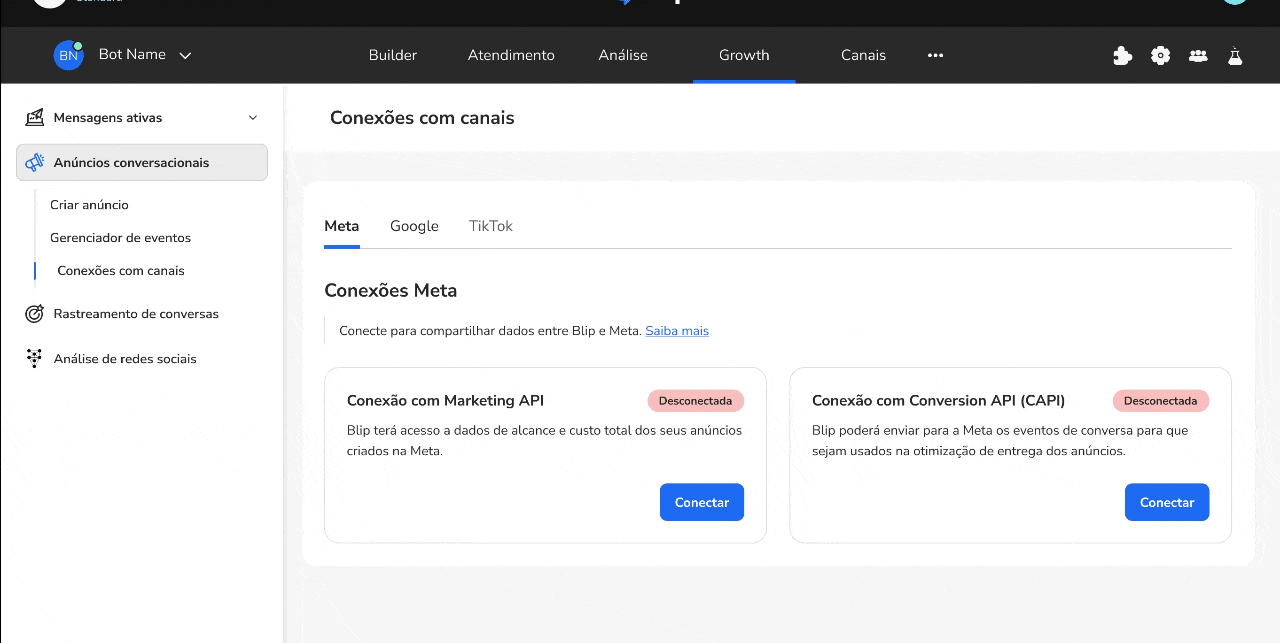Click the BN bot avatar
The image size is (1280, 643).
(x=68, y=55)
